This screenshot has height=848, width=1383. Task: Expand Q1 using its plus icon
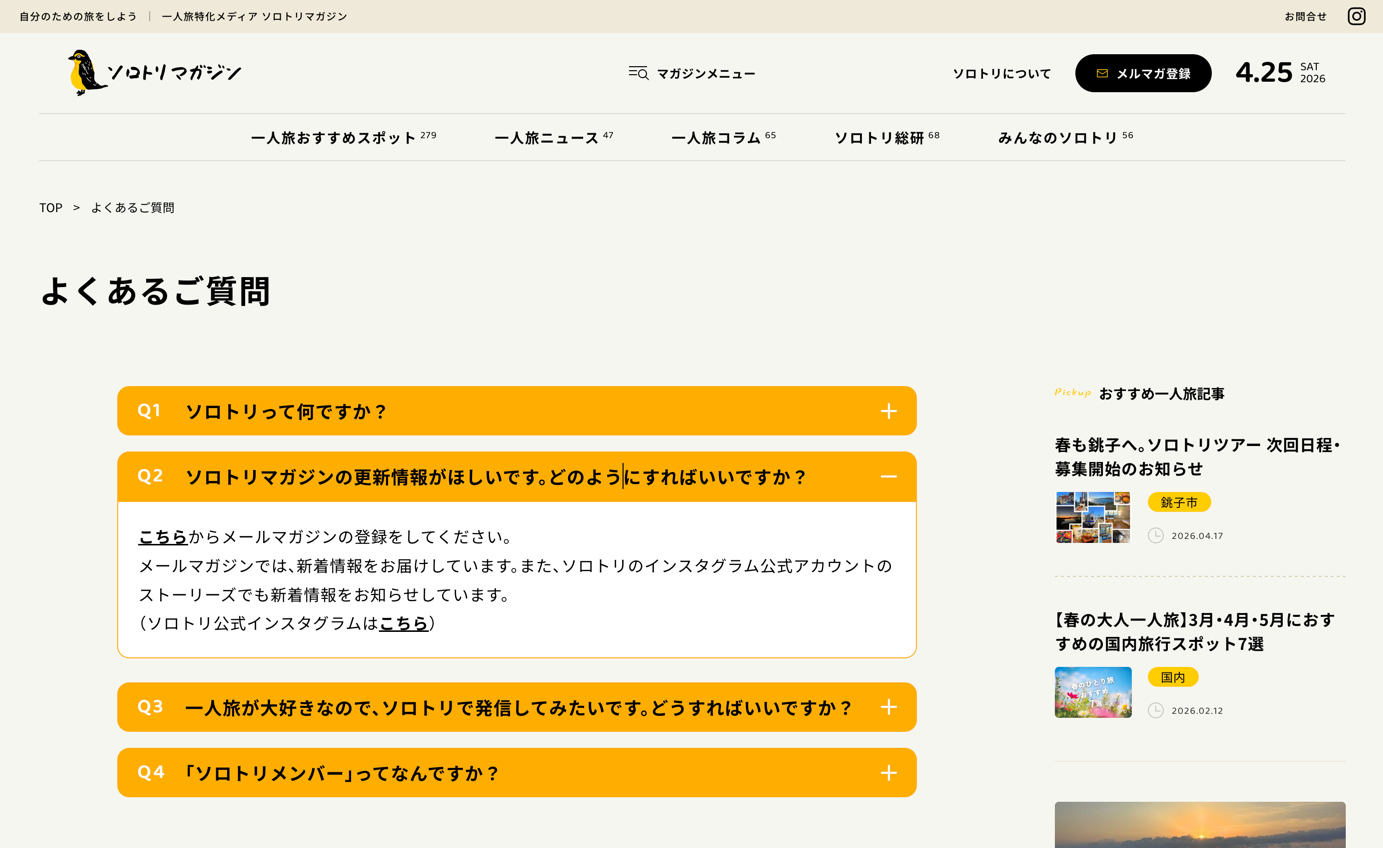888,411
